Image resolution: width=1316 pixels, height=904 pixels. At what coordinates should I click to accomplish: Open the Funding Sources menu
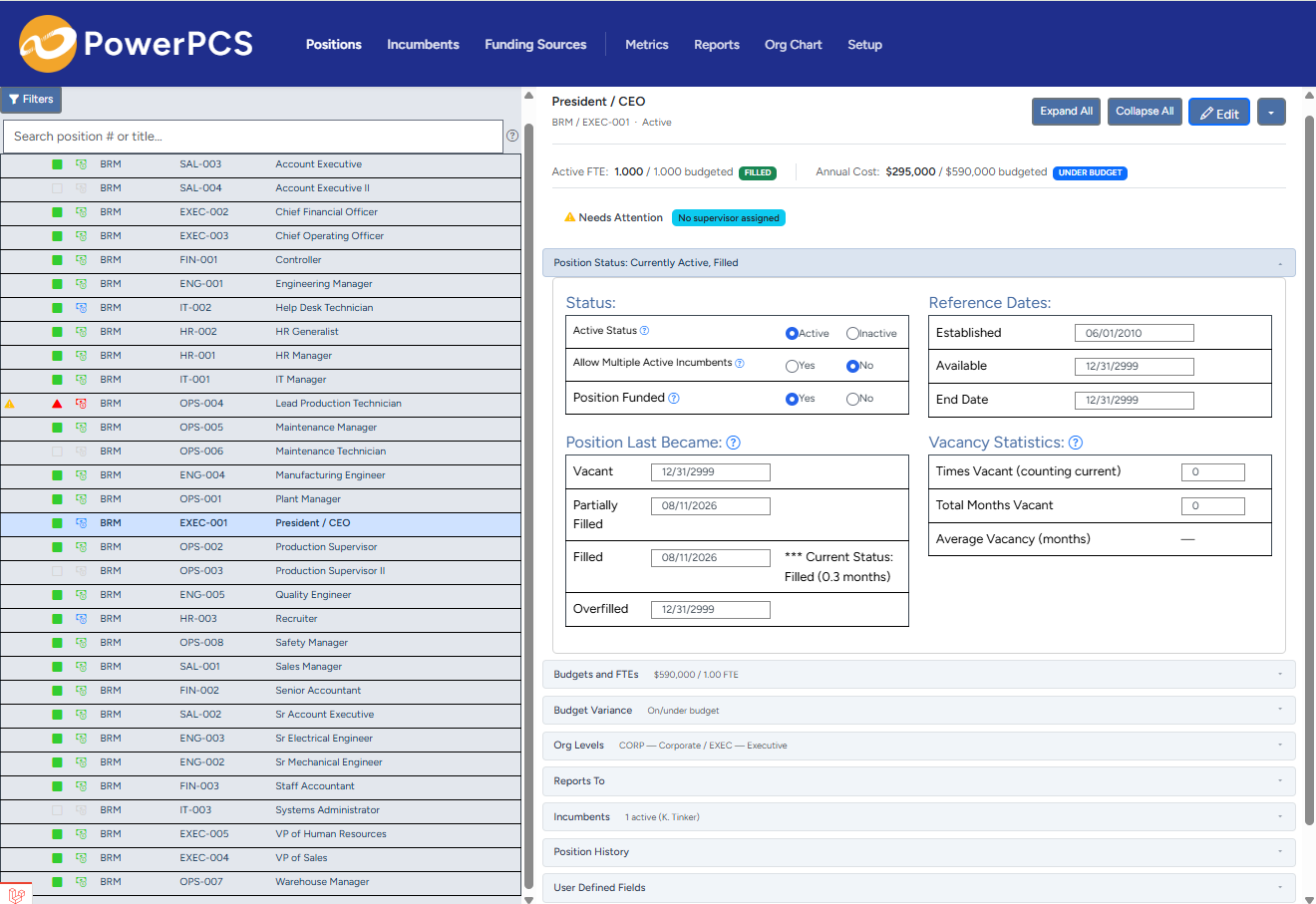point(535,45)
